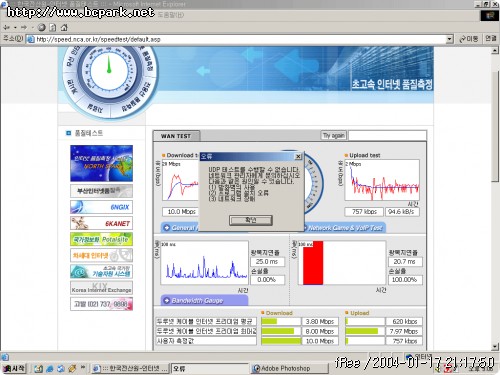
Task: Open Network Game & VoIP Test tab
Action: [345, 228]
